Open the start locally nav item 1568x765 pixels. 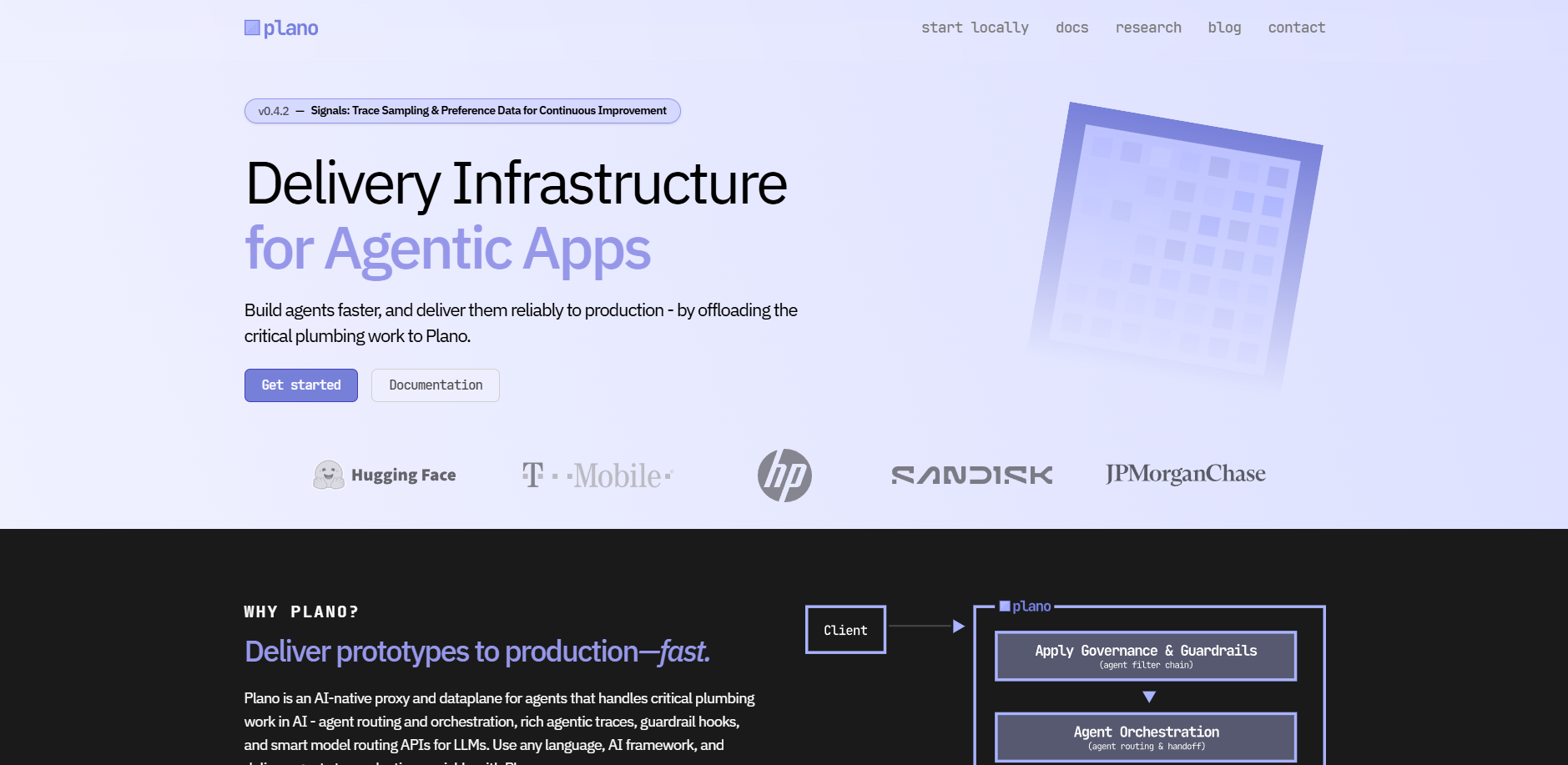coord(975,28)
